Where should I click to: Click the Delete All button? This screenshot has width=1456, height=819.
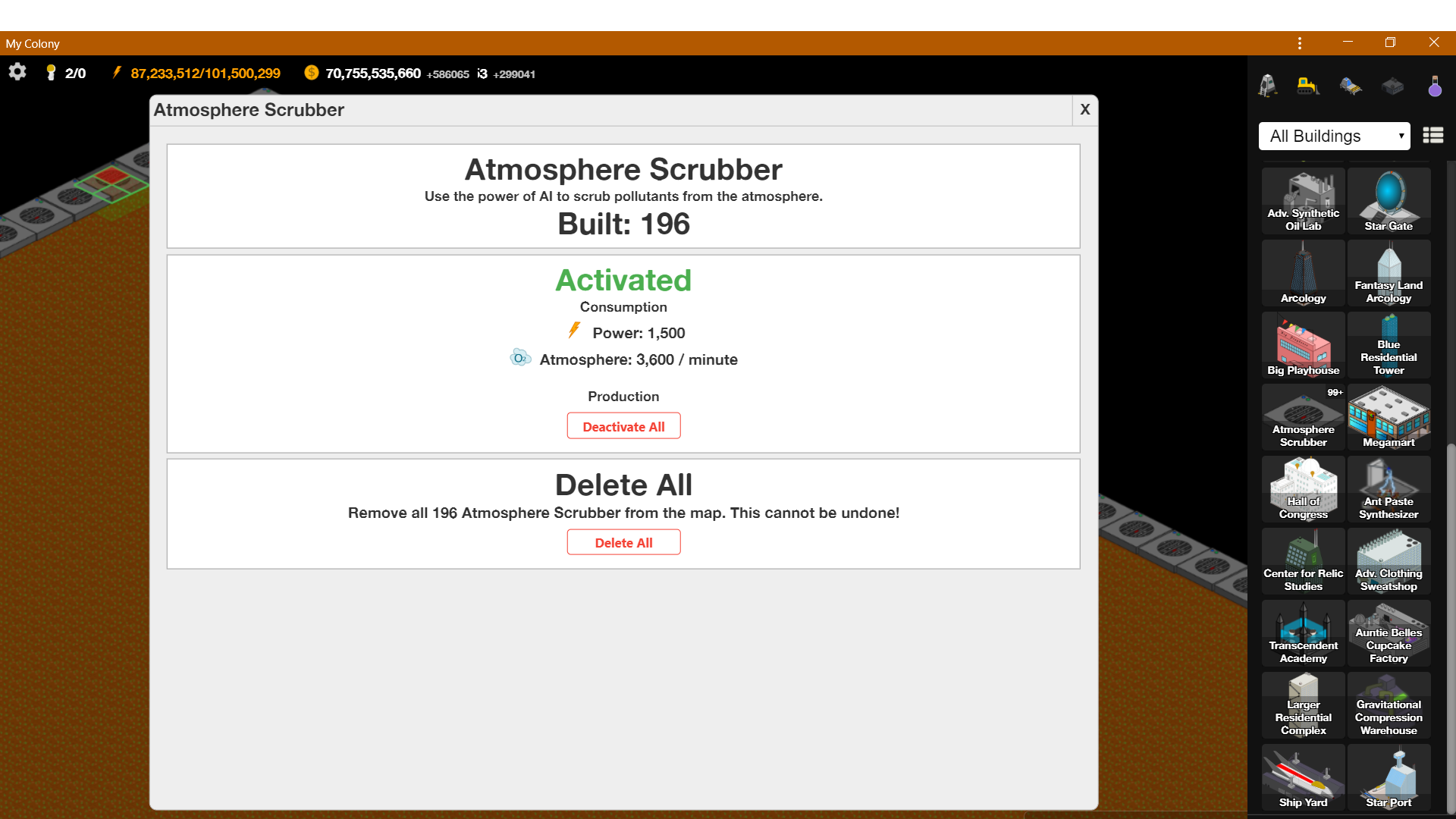point(623,542)
